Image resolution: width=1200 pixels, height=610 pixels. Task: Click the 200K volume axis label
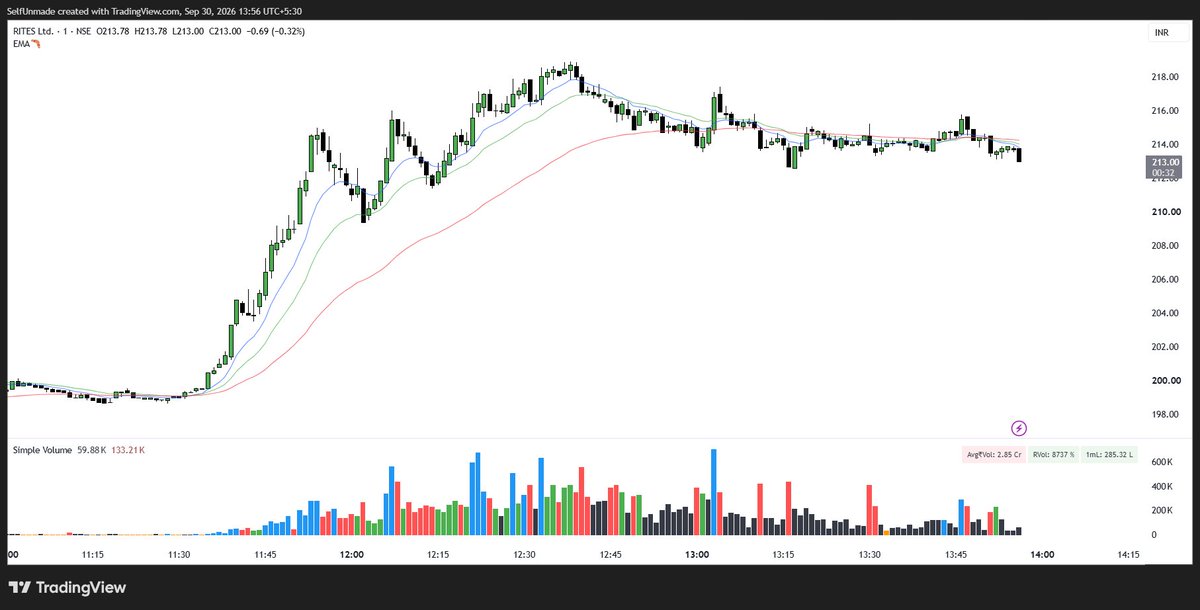click(x=1161, y=511)
